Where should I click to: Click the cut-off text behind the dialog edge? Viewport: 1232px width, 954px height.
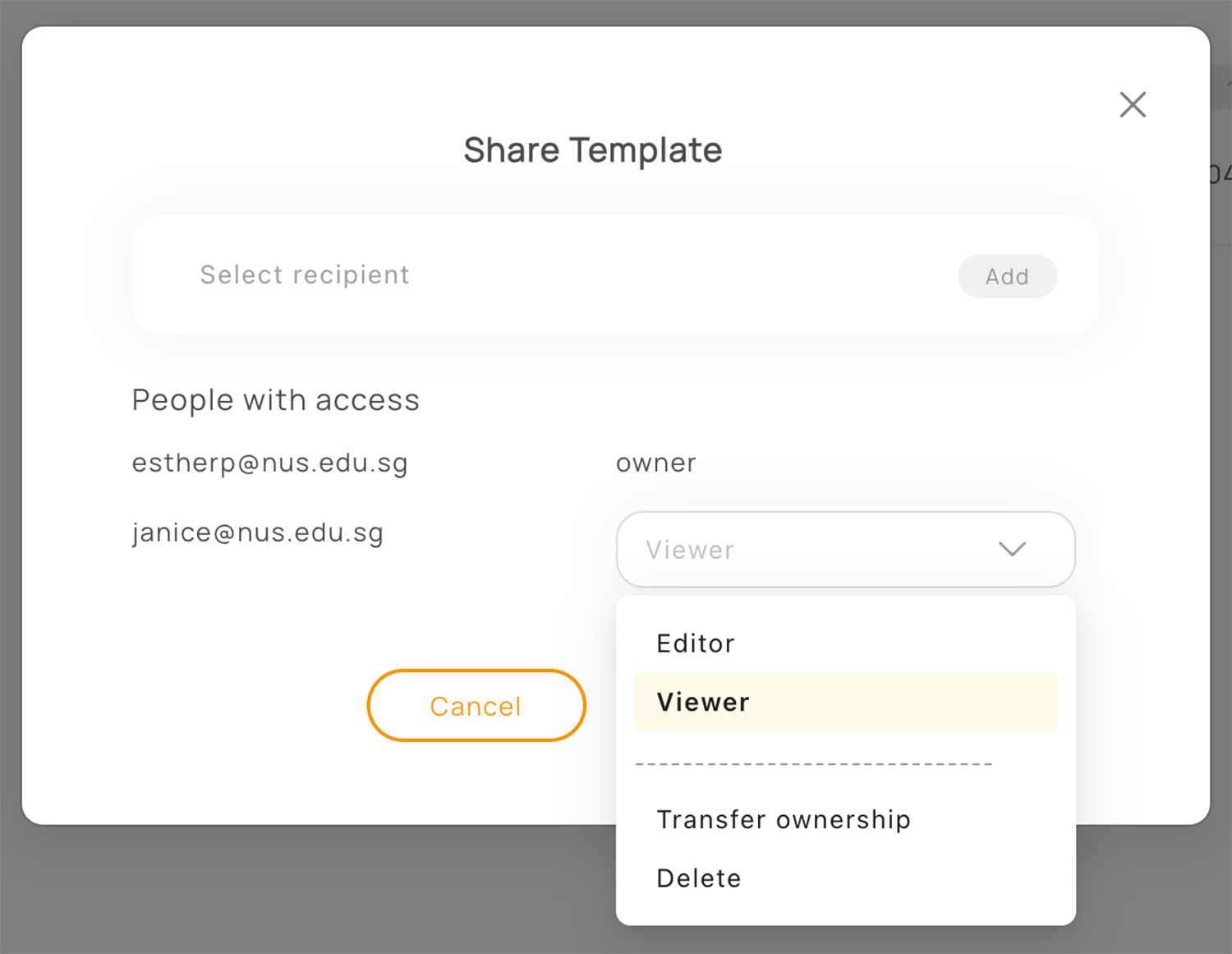pyautogui.click(x=1221, y=174)
